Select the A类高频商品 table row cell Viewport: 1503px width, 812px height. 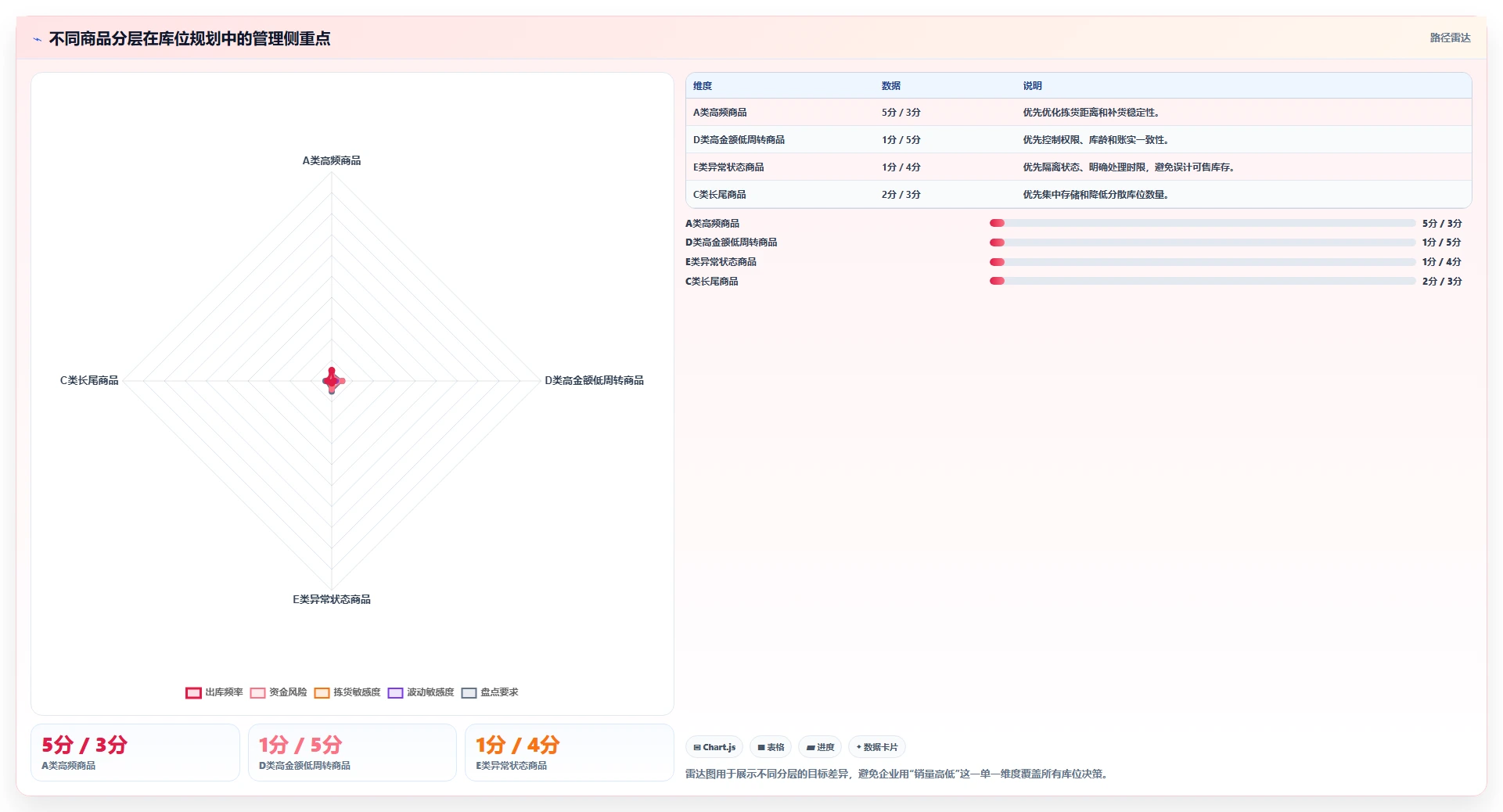pos(720,113)
